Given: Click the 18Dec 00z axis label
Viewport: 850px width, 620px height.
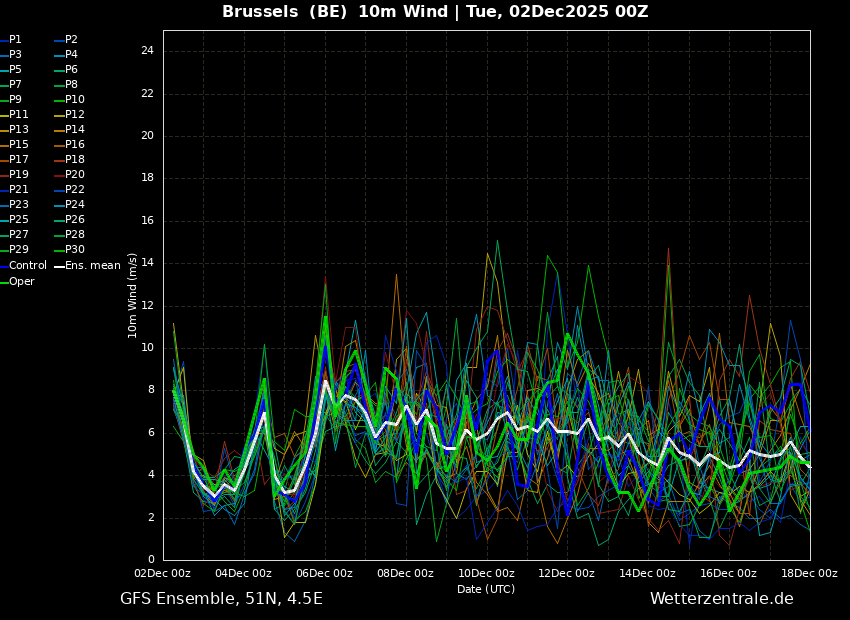Looking at the screenshot, I should [x=808, y=573].
